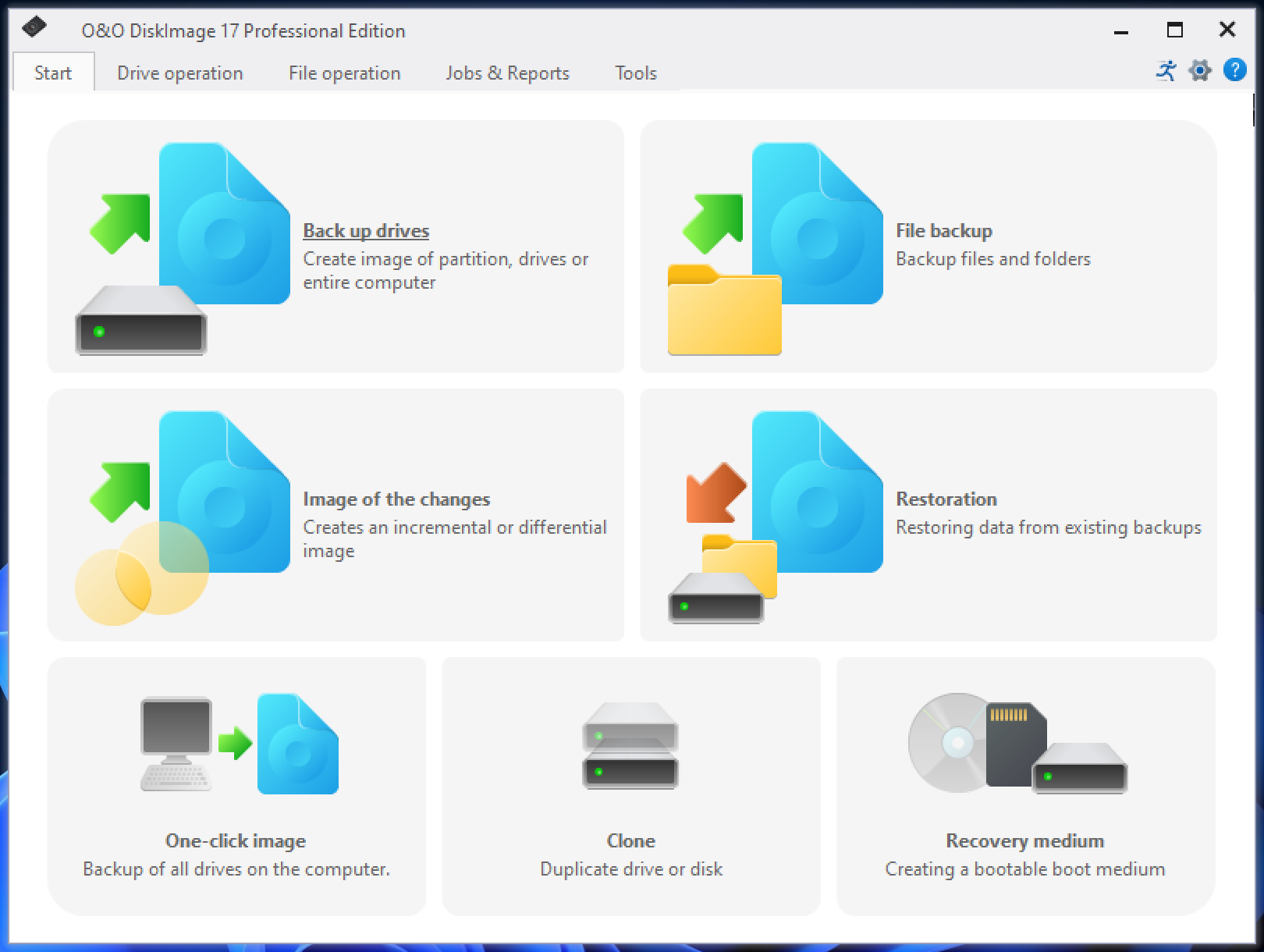Click 'Creates an incremental or differential image' text
This screenshot has width=1264, height=952.
455,539
